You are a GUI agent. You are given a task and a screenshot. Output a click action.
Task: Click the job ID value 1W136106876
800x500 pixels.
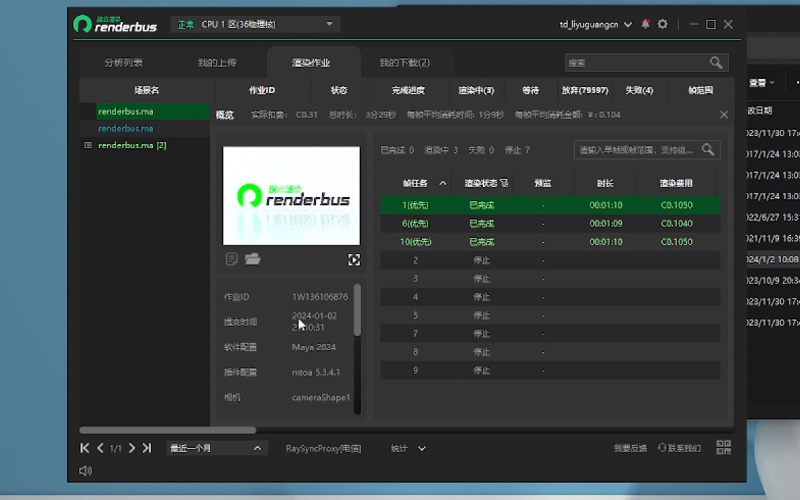click(320, 296)
